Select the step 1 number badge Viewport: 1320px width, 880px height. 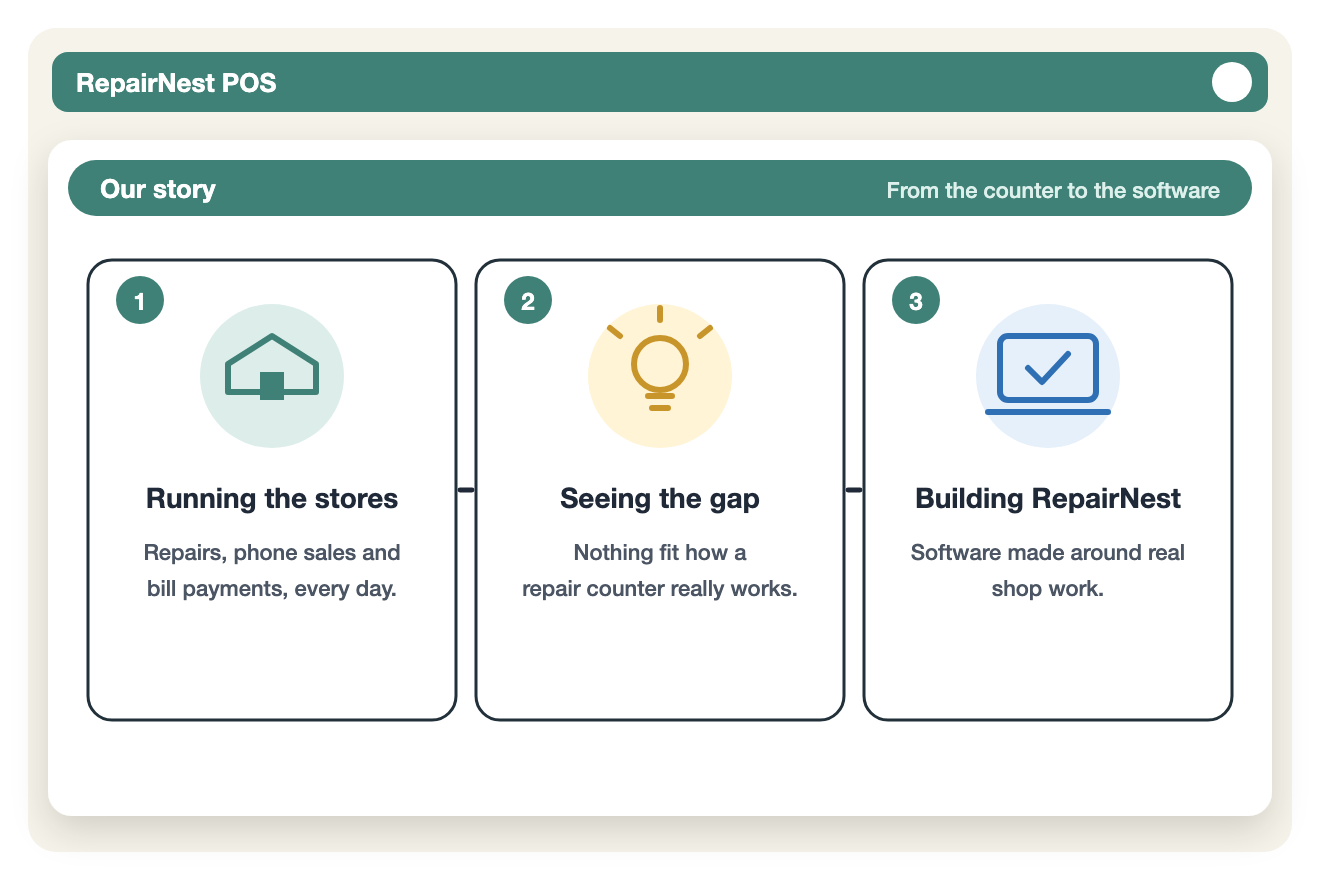click(140, 300)
